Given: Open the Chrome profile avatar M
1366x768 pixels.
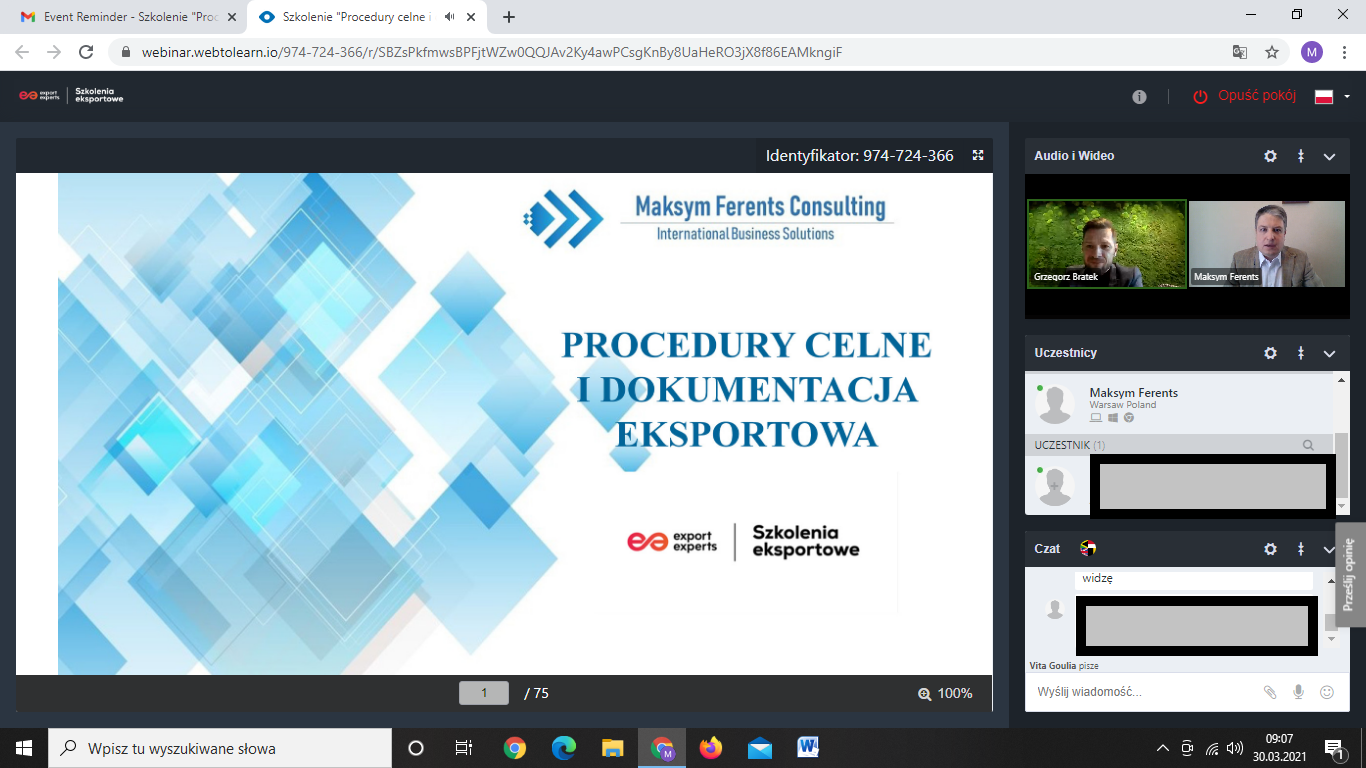Looking at the screenshot, I should (1312, 52).
